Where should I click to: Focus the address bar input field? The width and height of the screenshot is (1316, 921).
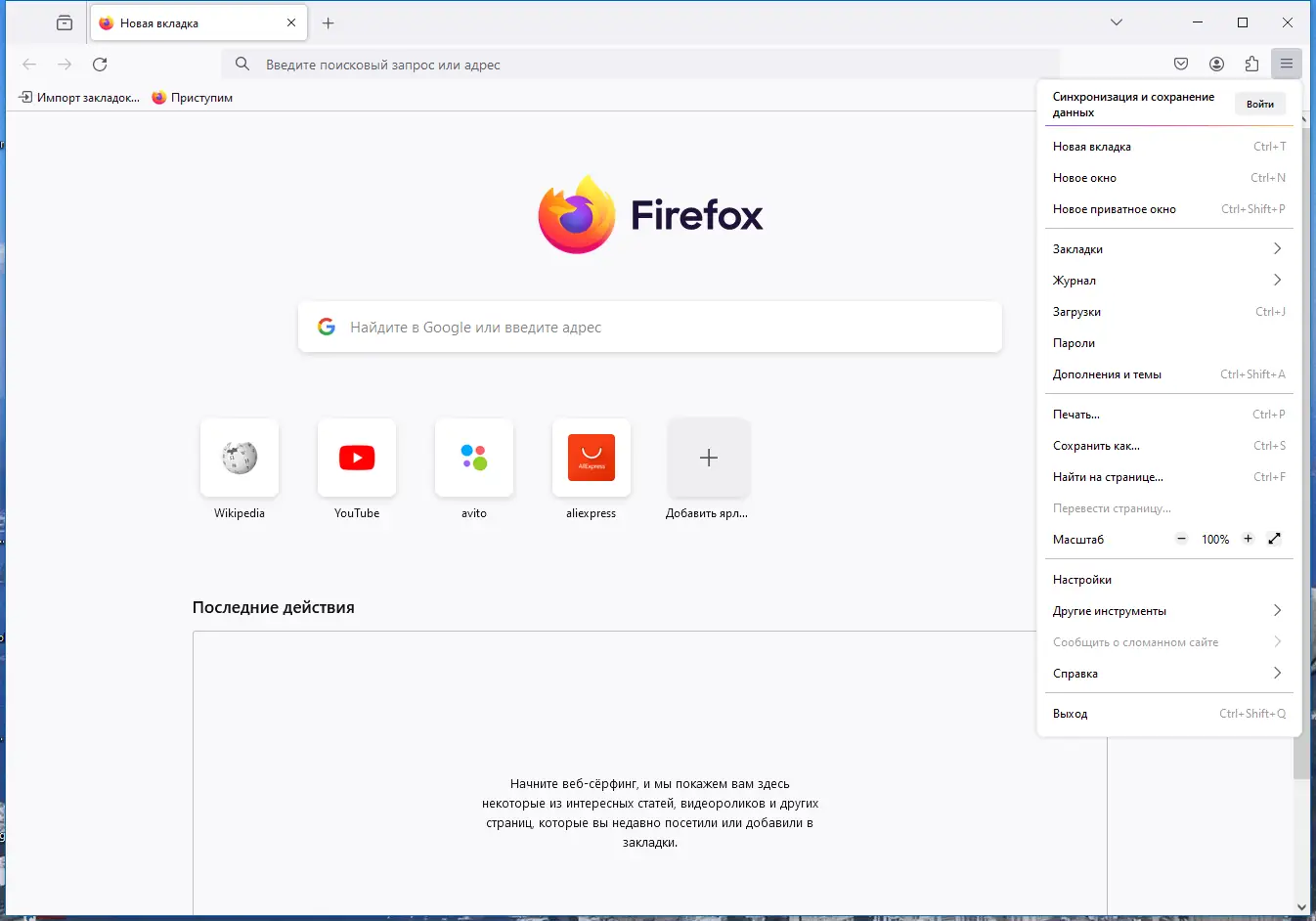[640, 65]
